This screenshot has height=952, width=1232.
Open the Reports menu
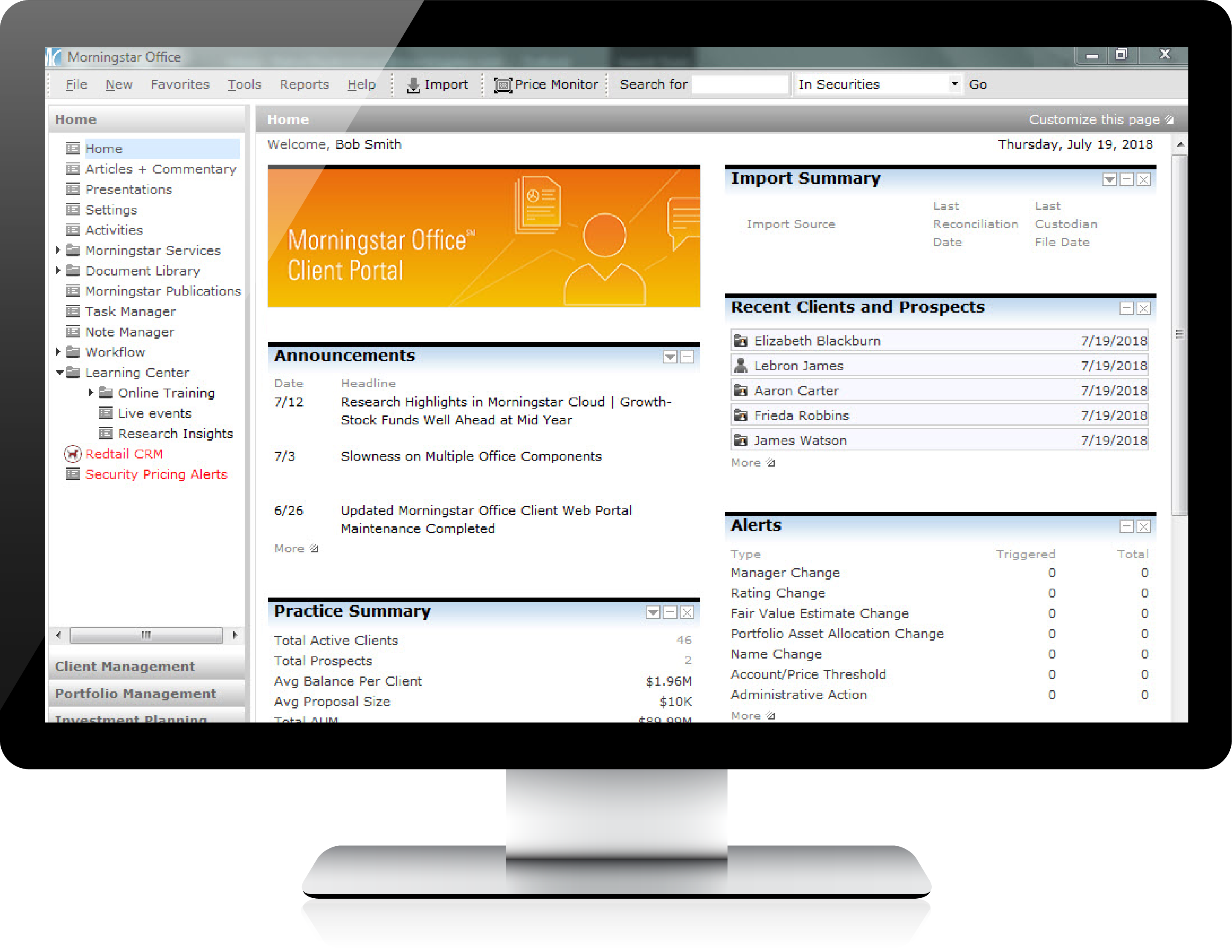tap(304, 84)
